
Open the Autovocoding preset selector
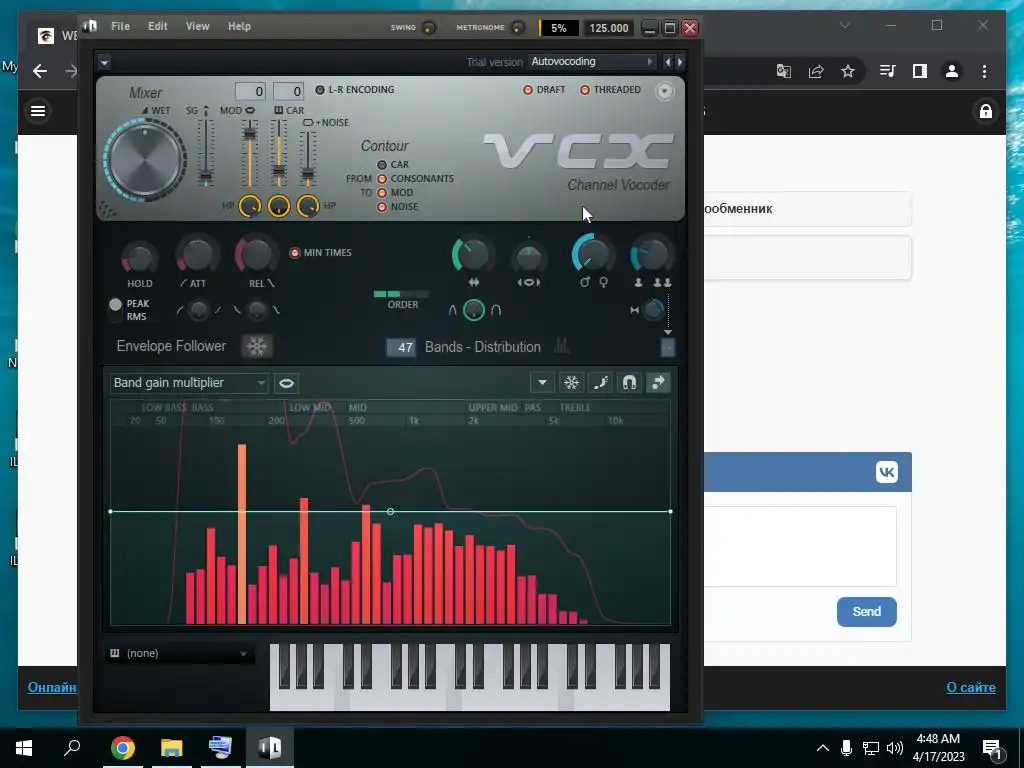coord(592,61)
